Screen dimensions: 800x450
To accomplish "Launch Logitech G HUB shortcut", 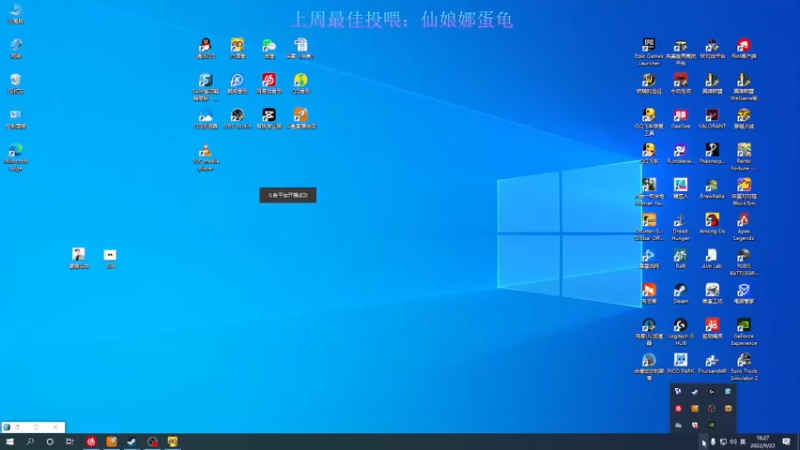I will 680,332.
